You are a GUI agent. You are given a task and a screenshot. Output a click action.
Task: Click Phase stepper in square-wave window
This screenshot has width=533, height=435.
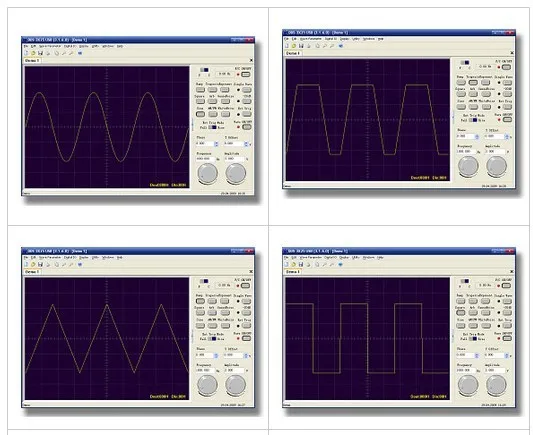coord(477,355)
